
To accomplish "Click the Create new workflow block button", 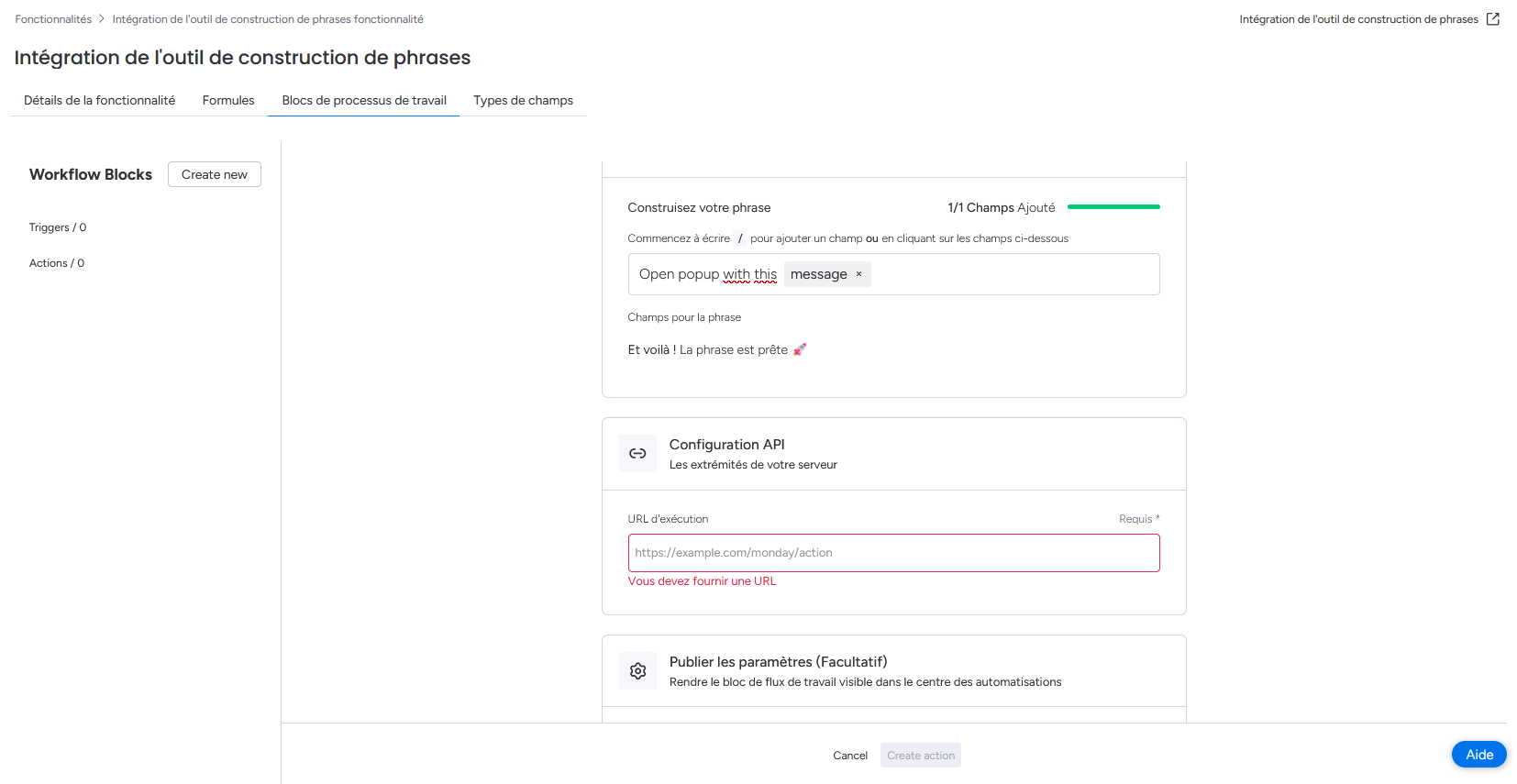I will tap(215, 174).
